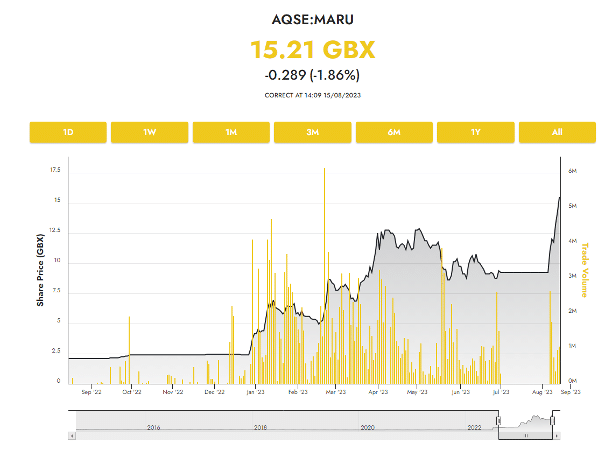Click 2018 in the navigator timeline
The image size is (612, 450).
pos(260,427)
